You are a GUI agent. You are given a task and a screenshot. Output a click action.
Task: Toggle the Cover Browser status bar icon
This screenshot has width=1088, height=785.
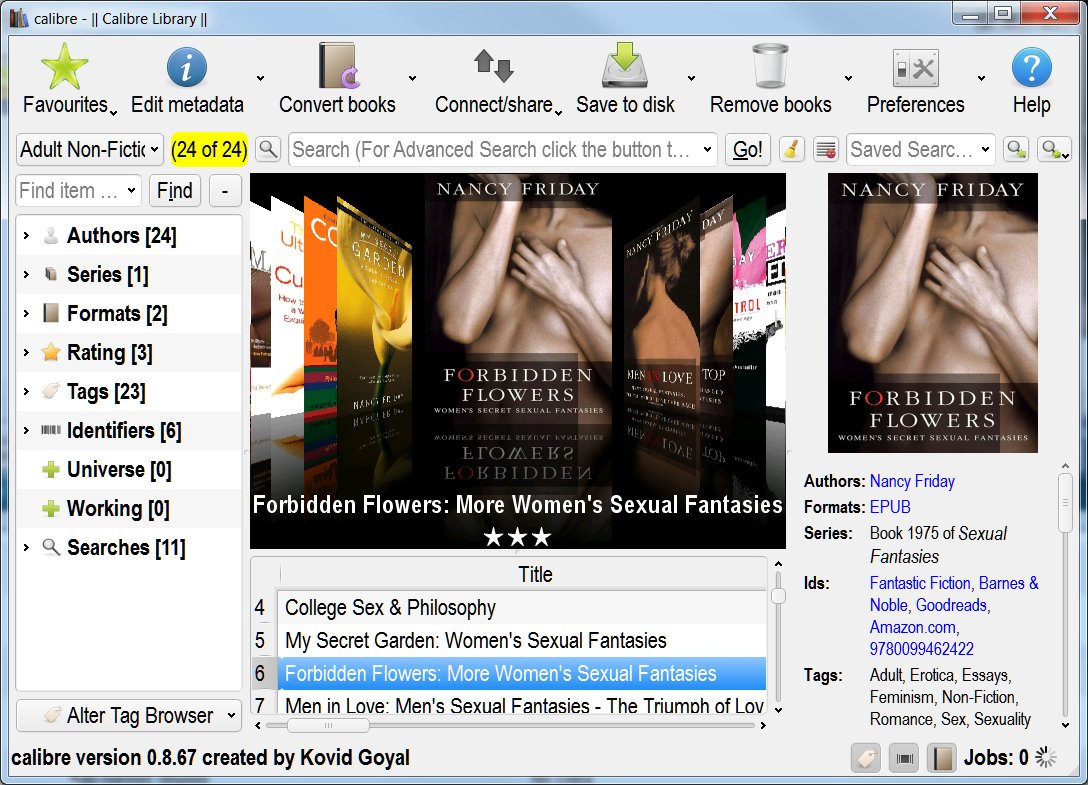click(904, 758)
